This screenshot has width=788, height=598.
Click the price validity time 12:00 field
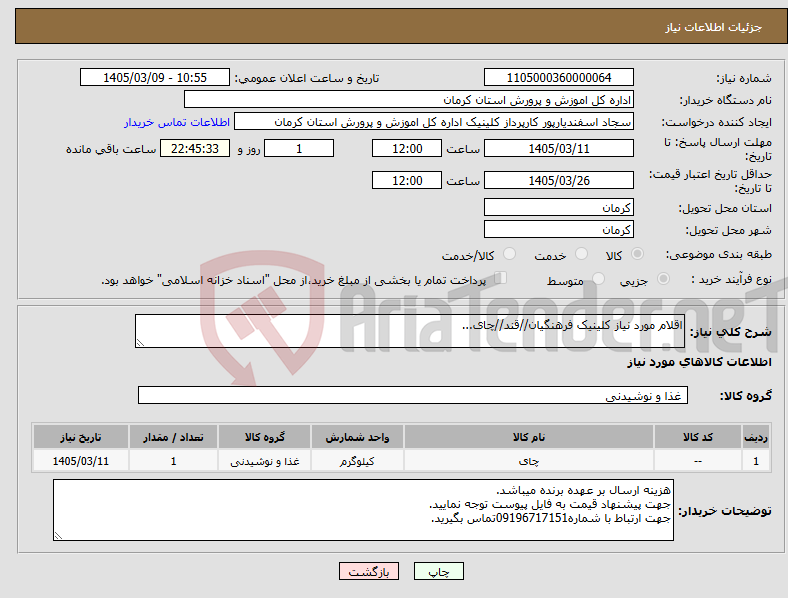coord(407,180)
